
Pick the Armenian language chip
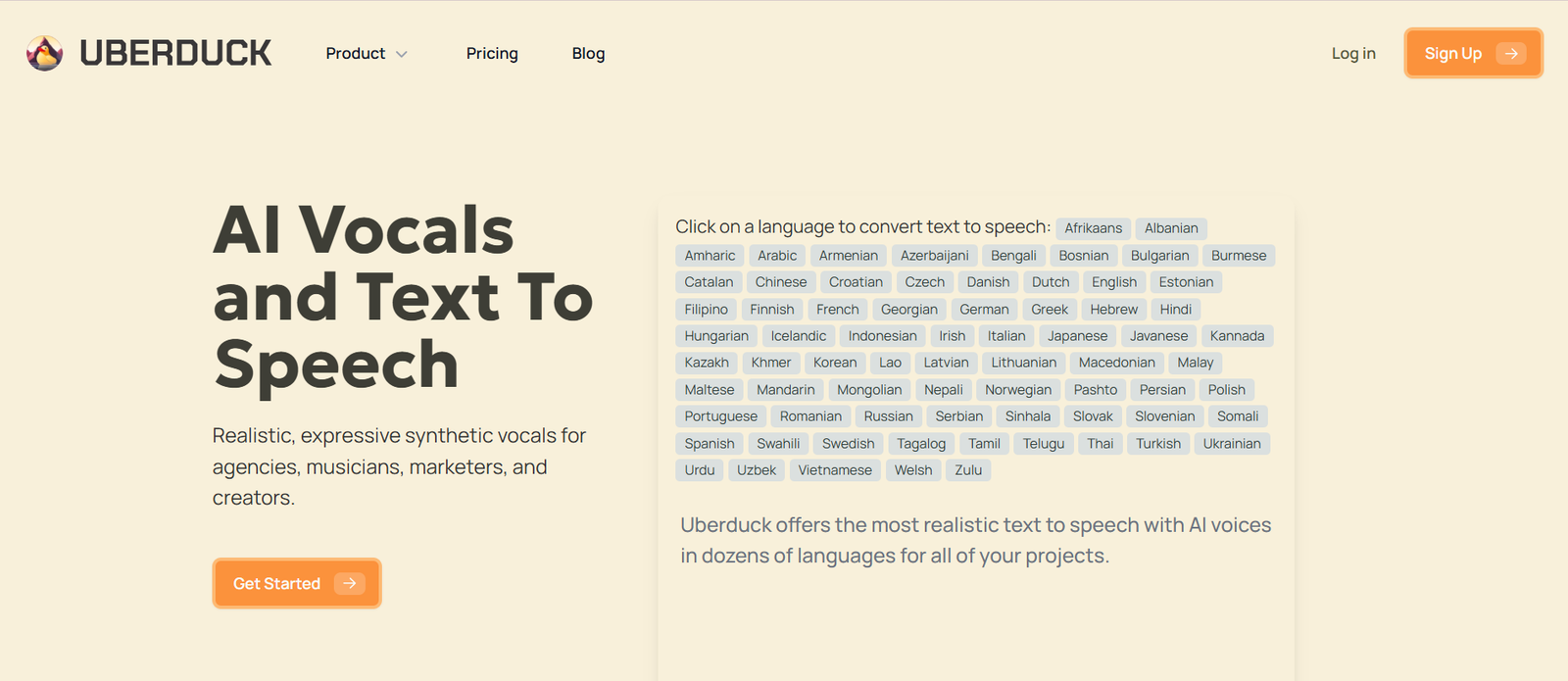click(x=849, y=256)
